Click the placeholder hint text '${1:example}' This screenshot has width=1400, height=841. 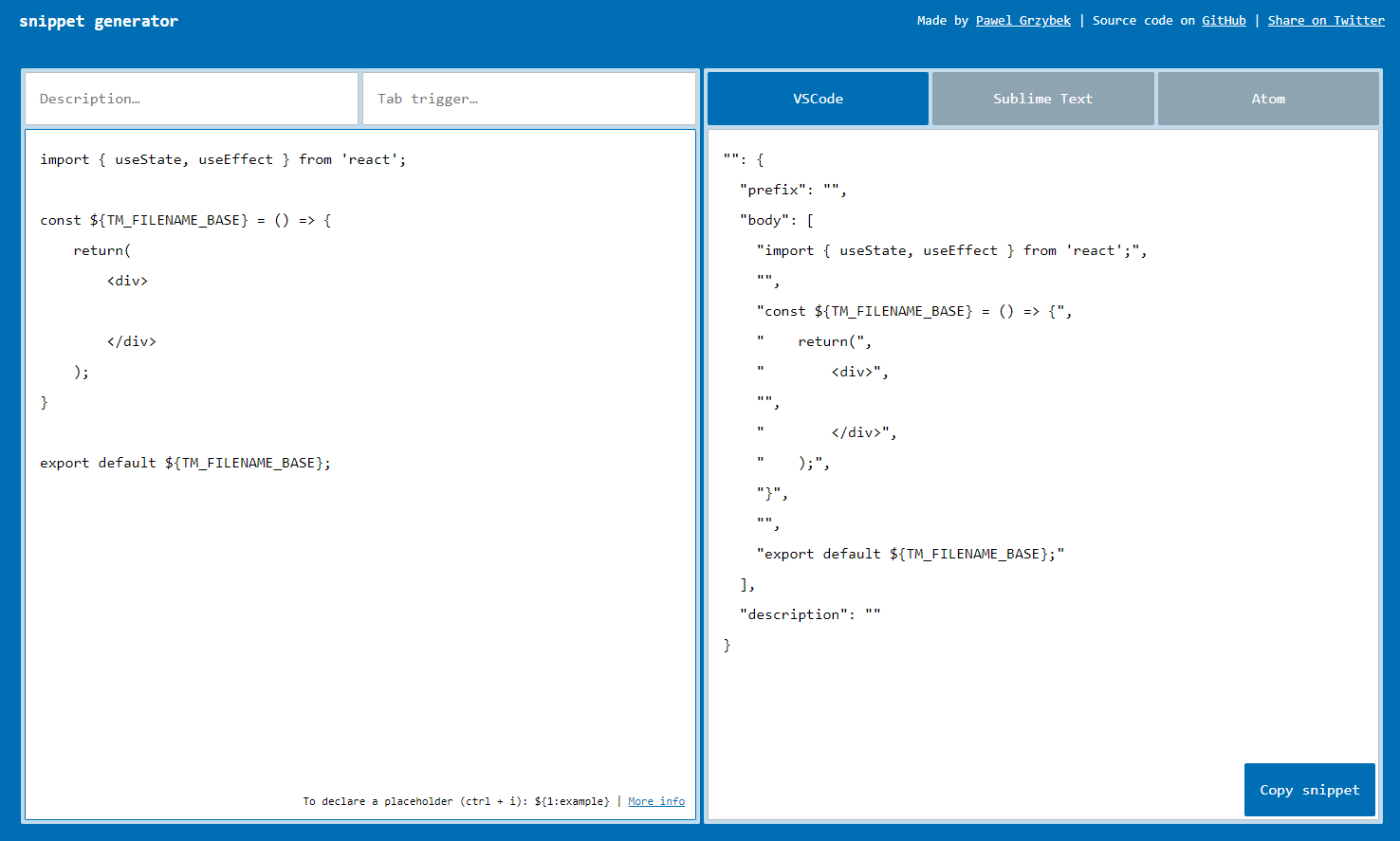point(572,801)
